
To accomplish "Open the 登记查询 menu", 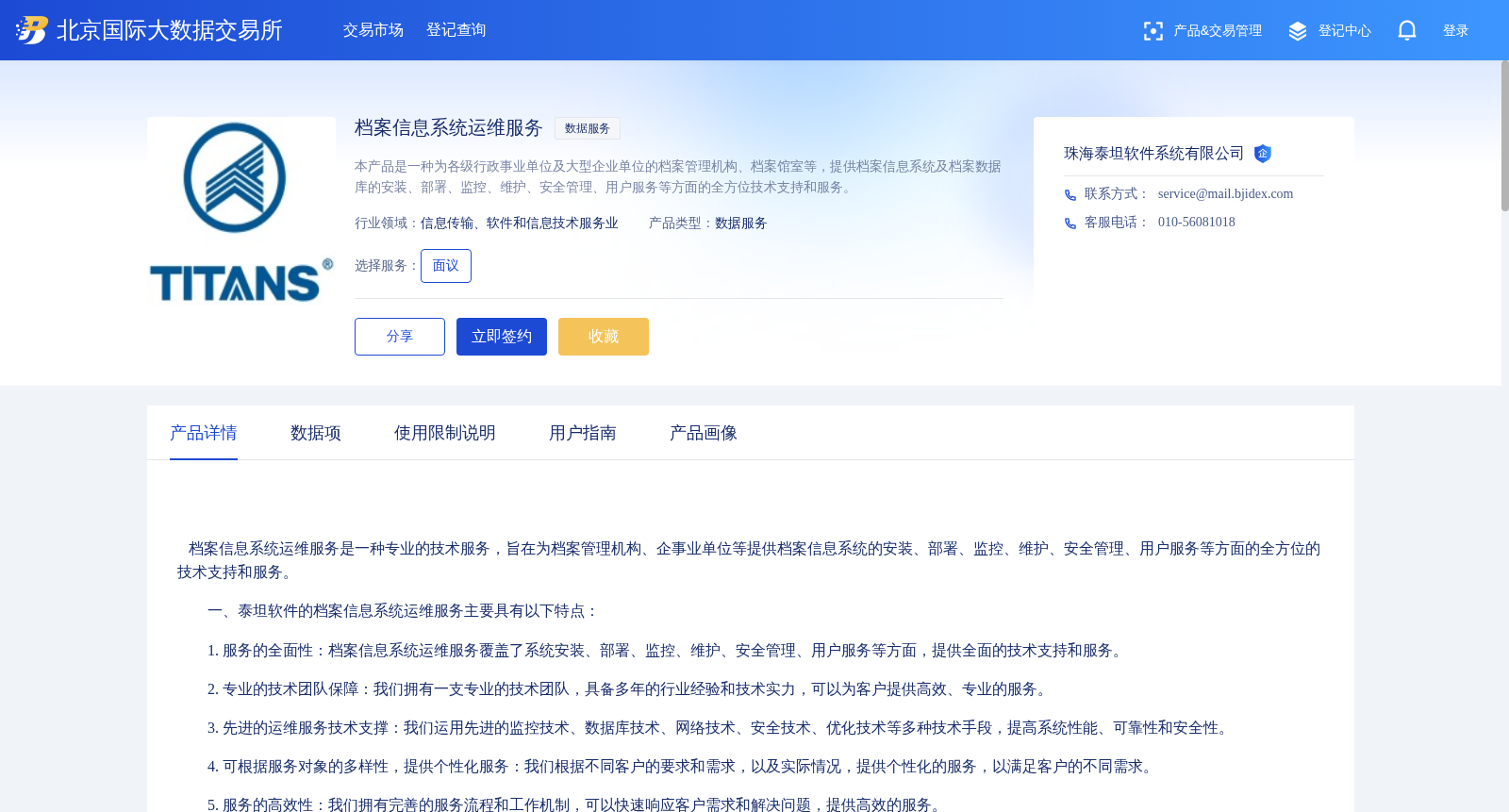I will (x=456, y=30).
